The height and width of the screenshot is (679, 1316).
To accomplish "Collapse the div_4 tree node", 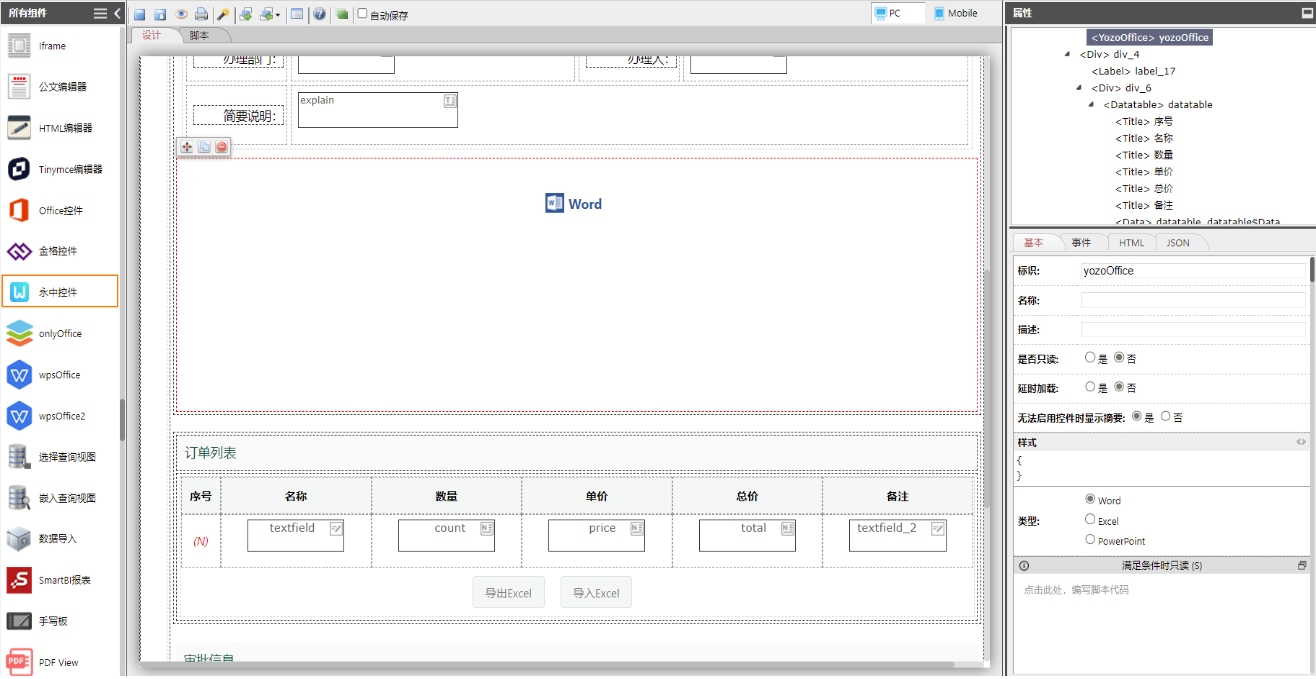I will (1069, 55).
